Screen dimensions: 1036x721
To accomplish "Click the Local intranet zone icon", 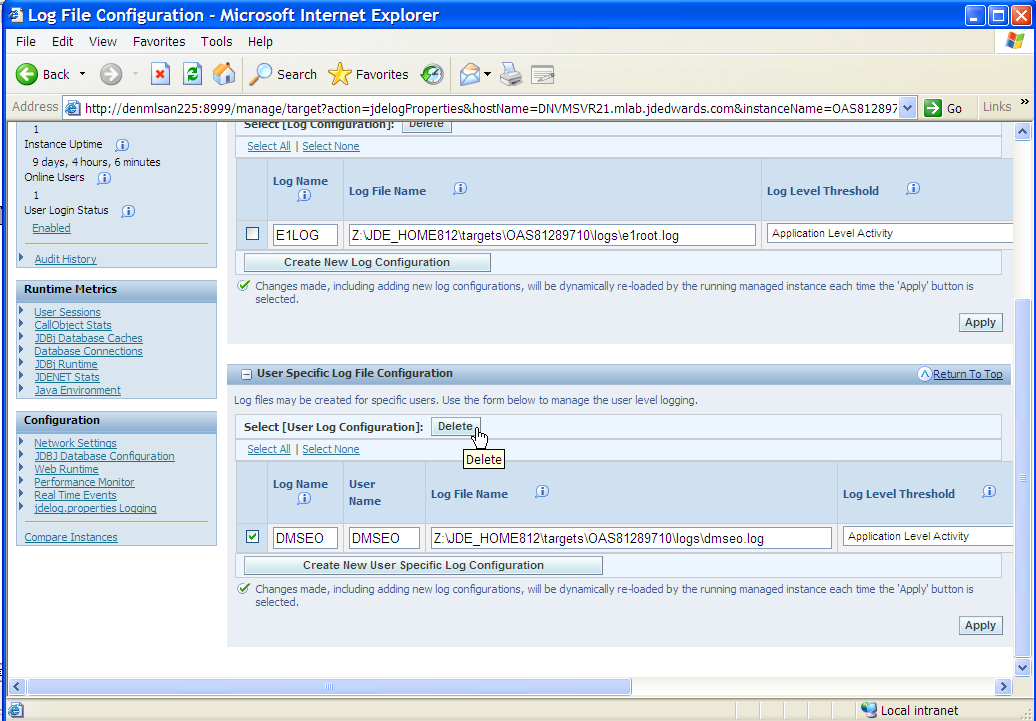I will [x=869, y=710].
